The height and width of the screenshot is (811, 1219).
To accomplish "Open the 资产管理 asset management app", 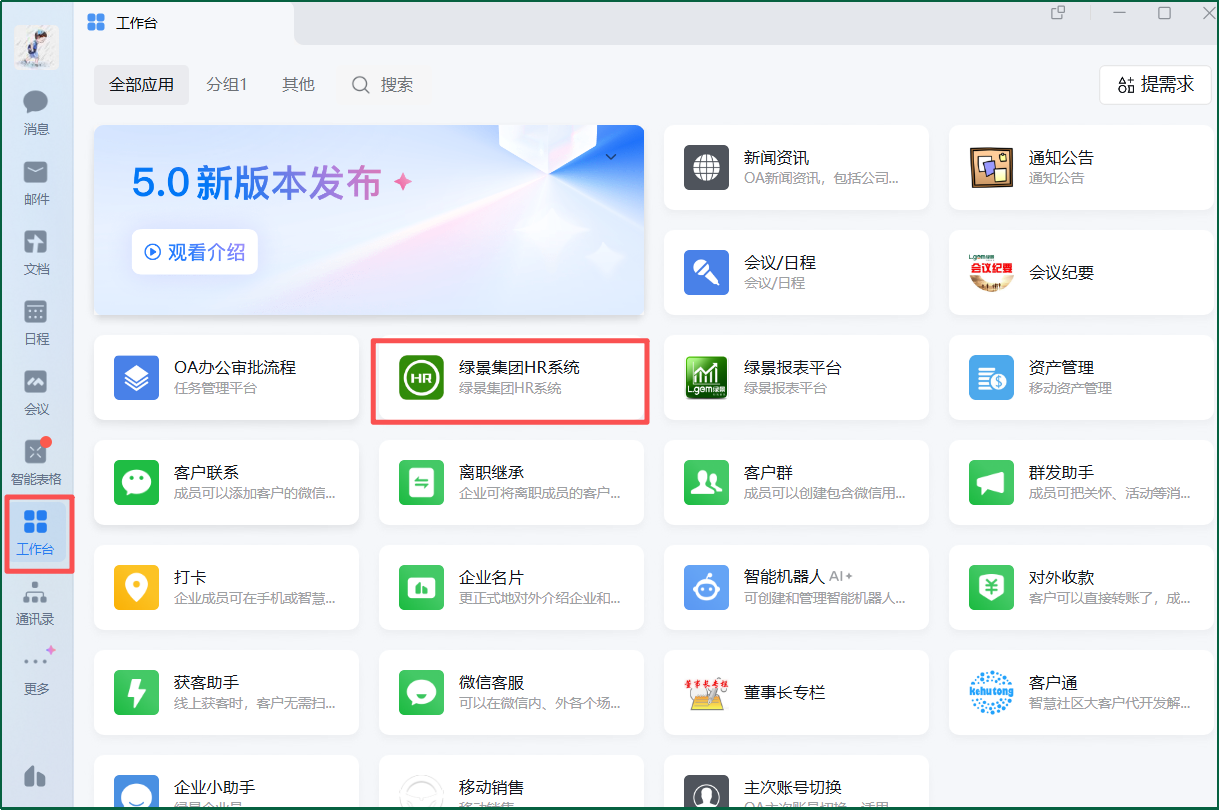I will pyautogui.click(x=1081, y=377).
